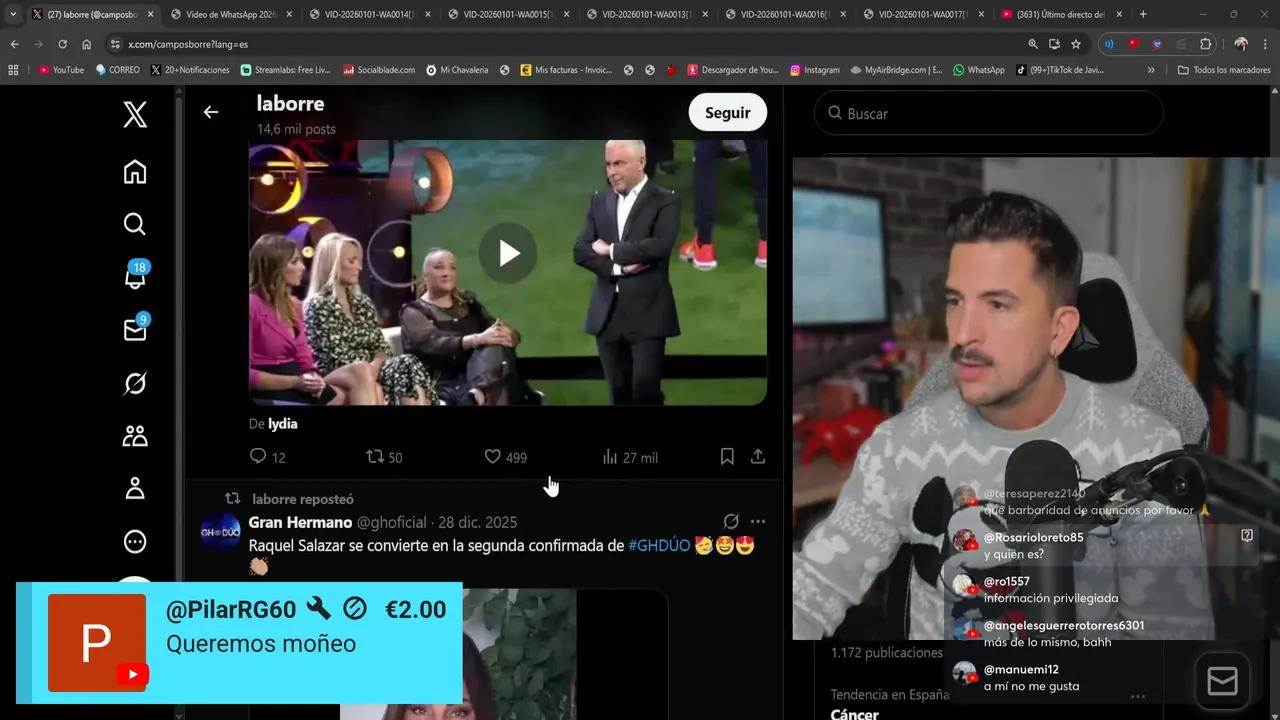Open Messages envelope showing 9

coord(135,329)
